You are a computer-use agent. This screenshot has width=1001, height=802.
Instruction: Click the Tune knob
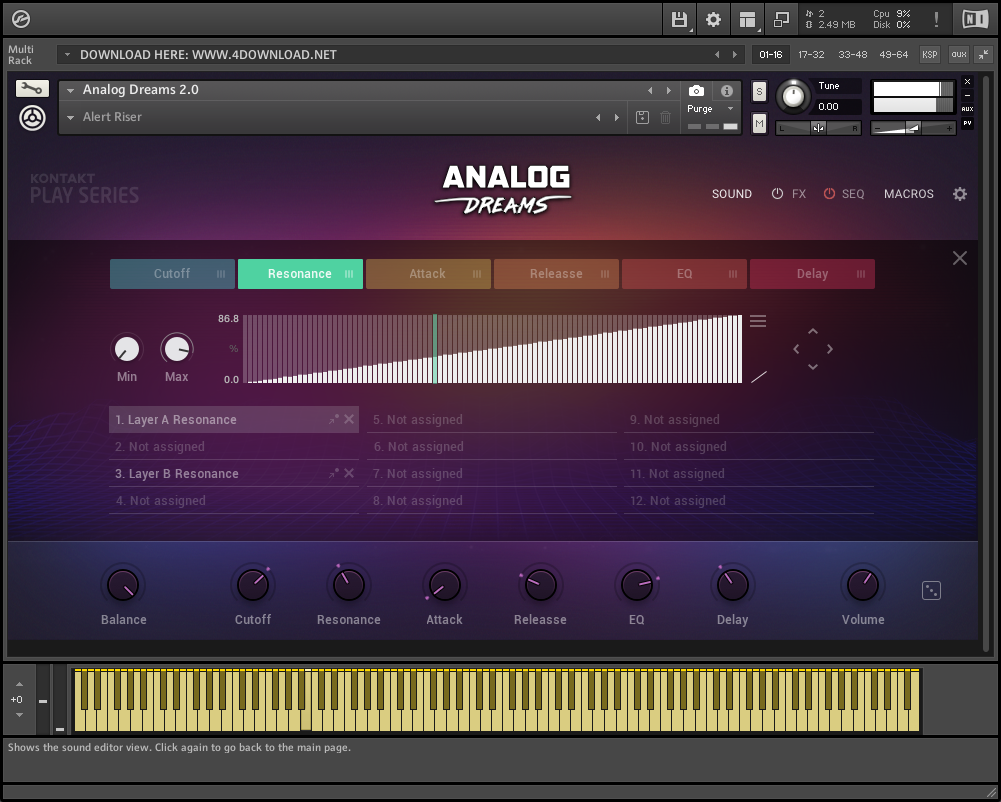click(793, 96)
